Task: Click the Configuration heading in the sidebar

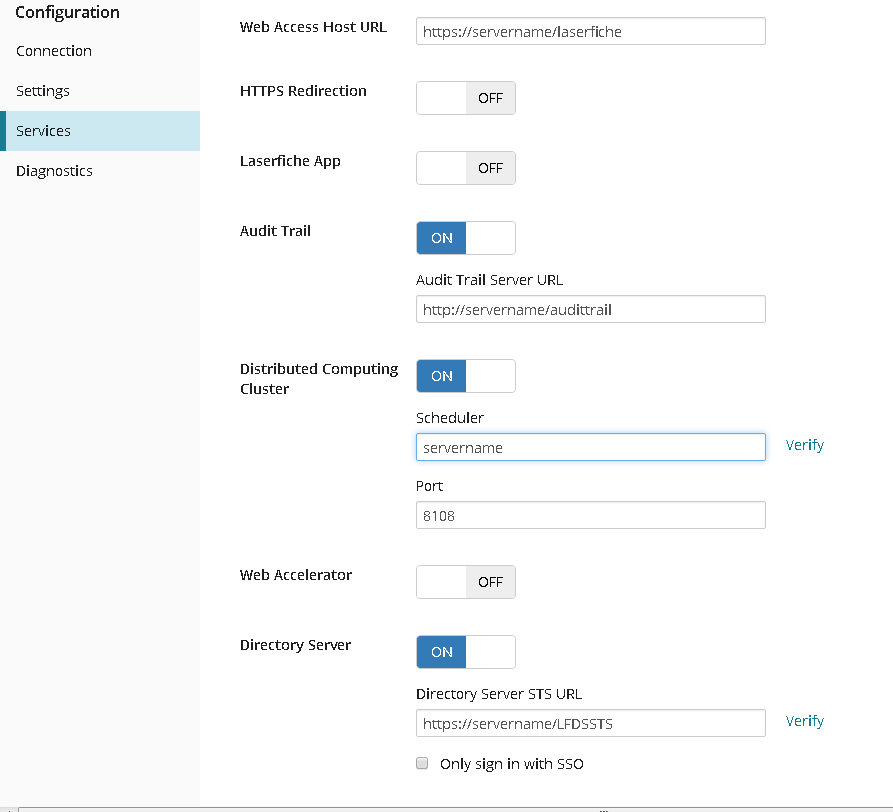Action: (67, 13)
